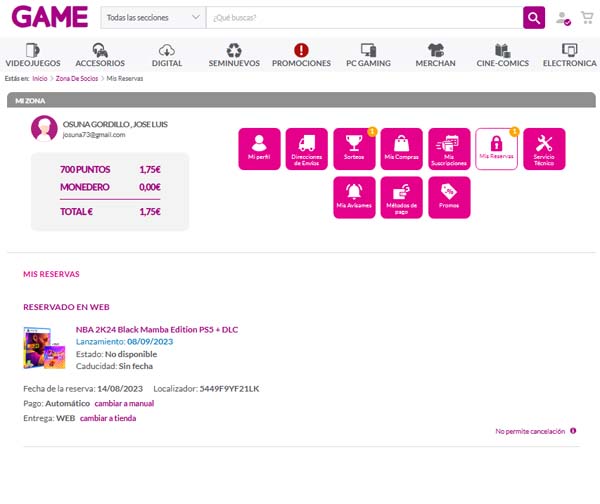Click Estado: No disponible text

click(x=116, y=354)
